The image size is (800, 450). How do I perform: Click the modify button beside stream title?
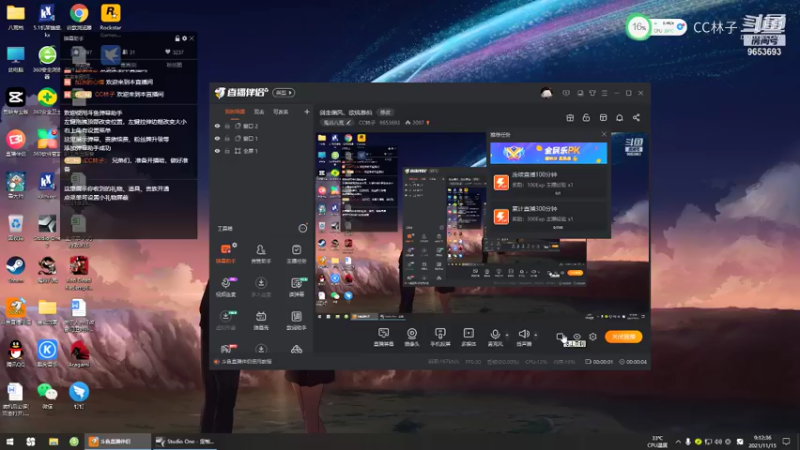click(x=385, y=112)
